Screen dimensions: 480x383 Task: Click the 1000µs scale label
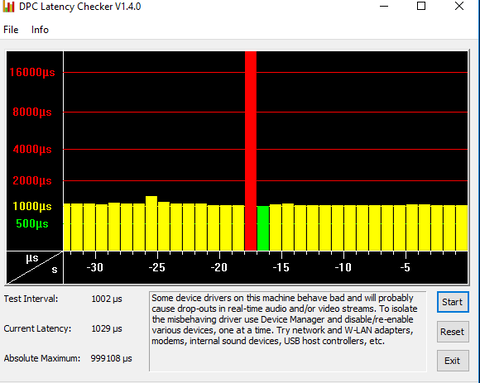pos(32,206)
